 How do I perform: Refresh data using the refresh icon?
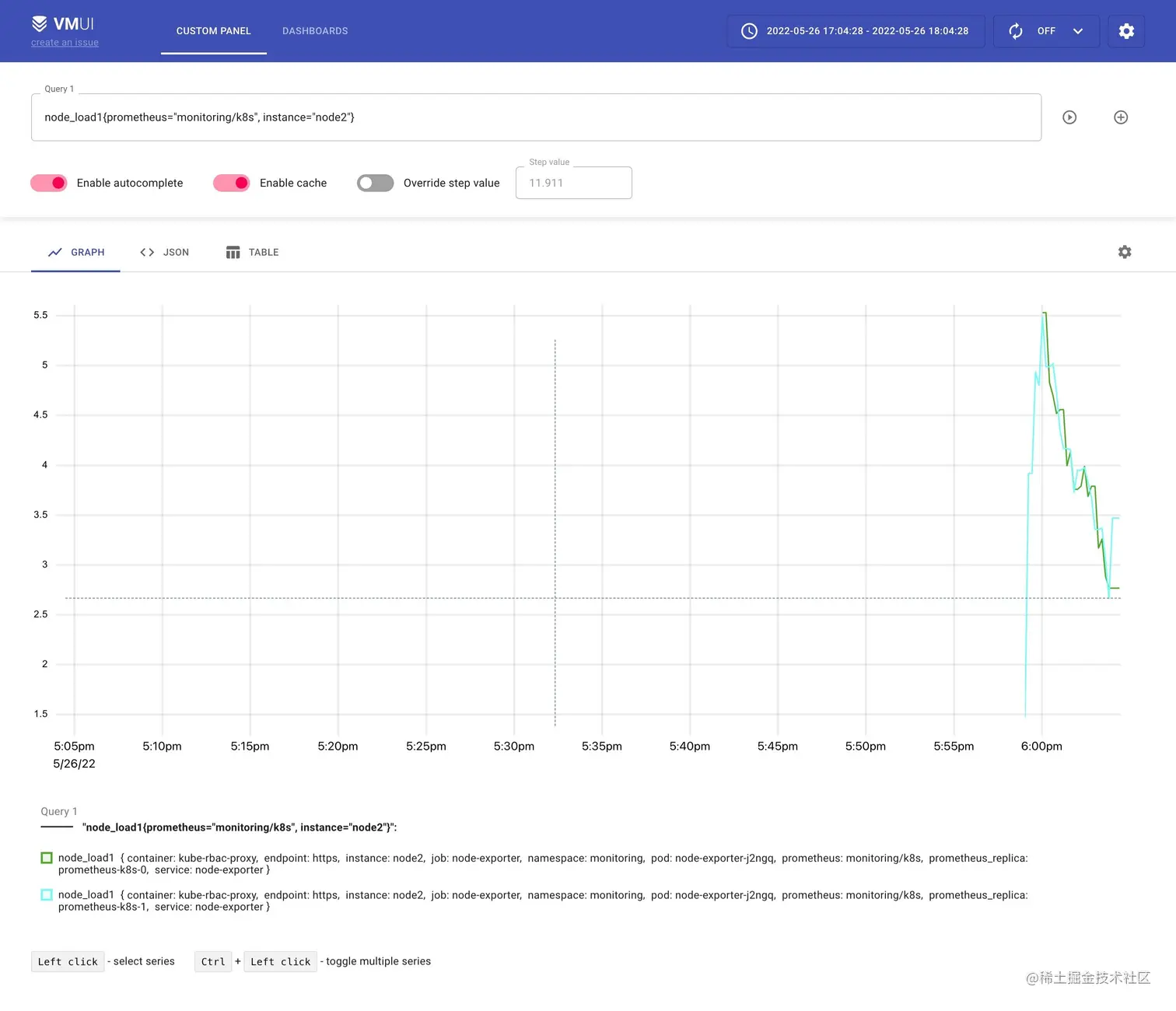[x=1016, y=31]
